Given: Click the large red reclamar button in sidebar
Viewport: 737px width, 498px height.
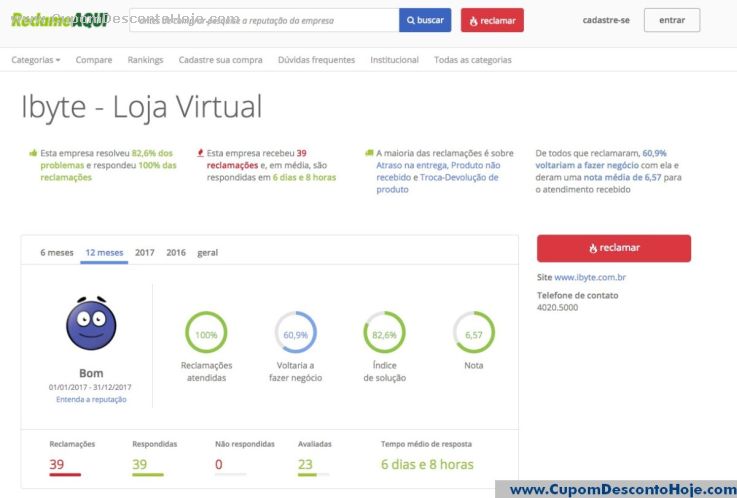Looking at the screenshot, I should click(614, 248).
